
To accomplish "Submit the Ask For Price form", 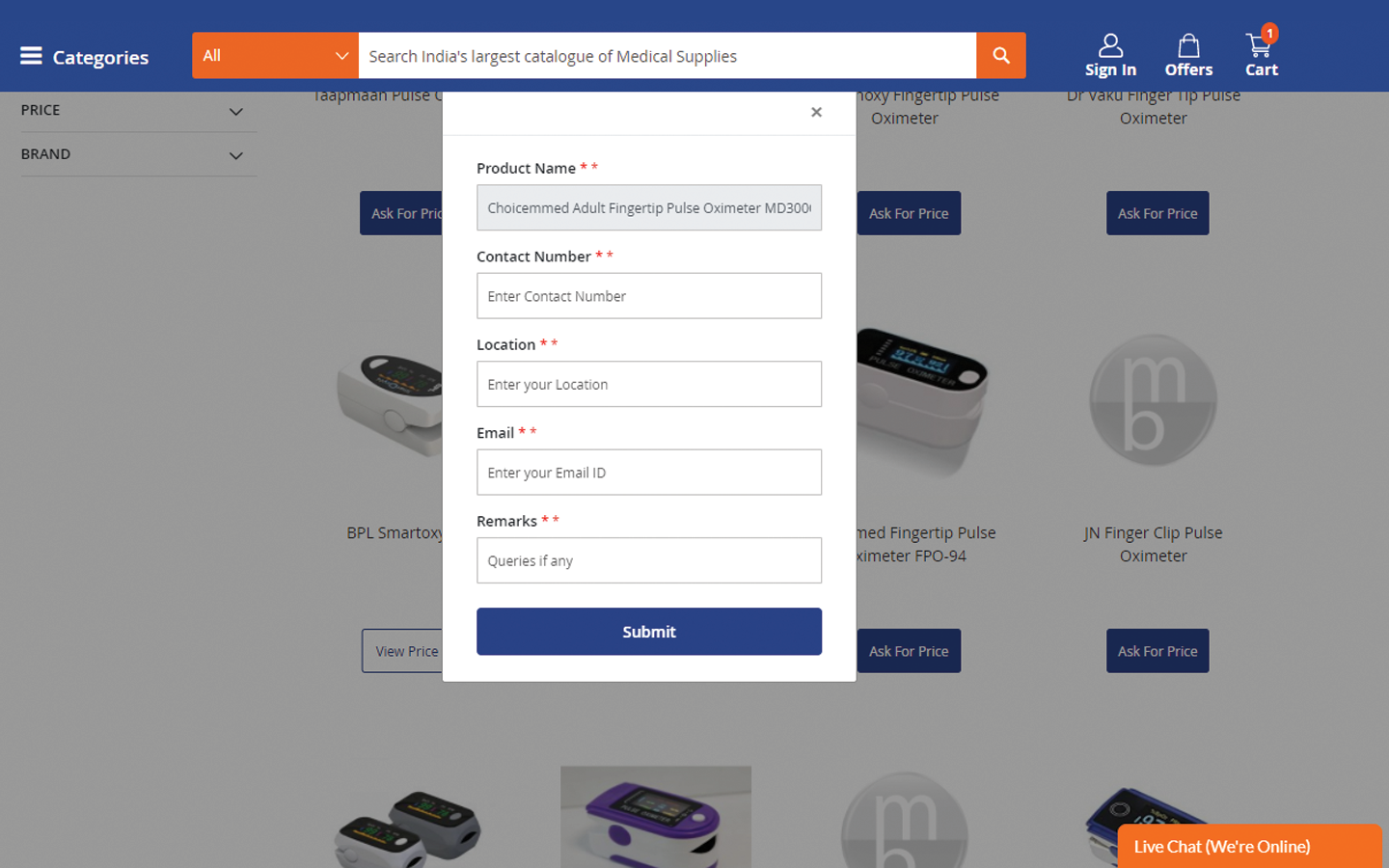I will tap(649, 632).
